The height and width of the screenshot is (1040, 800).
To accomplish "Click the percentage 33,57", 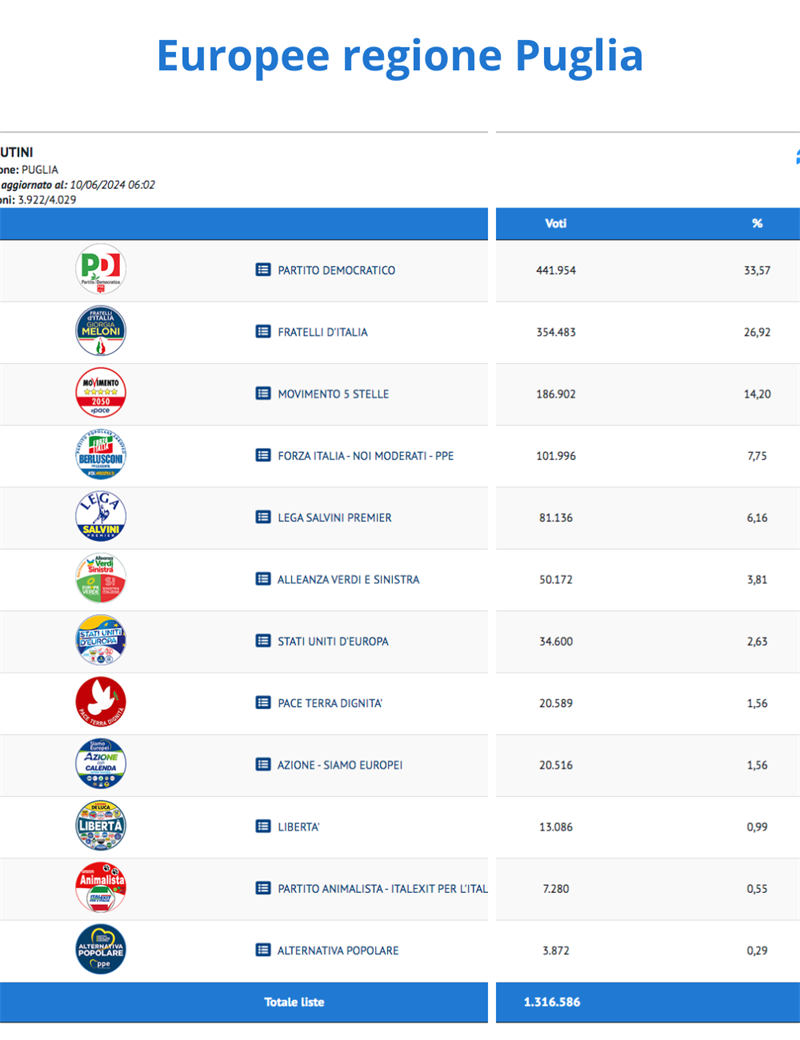I will (757, 270).
